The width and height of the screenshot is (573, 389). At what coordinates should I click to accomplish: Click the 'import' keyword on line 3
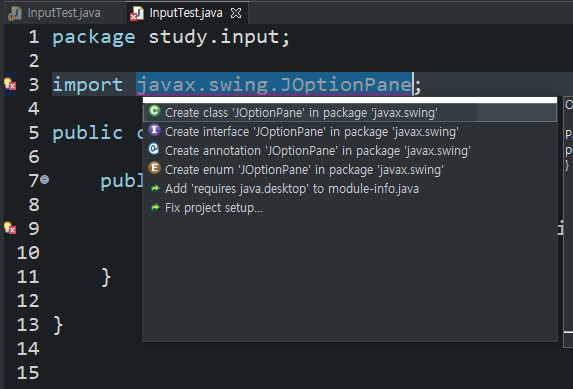88,85
